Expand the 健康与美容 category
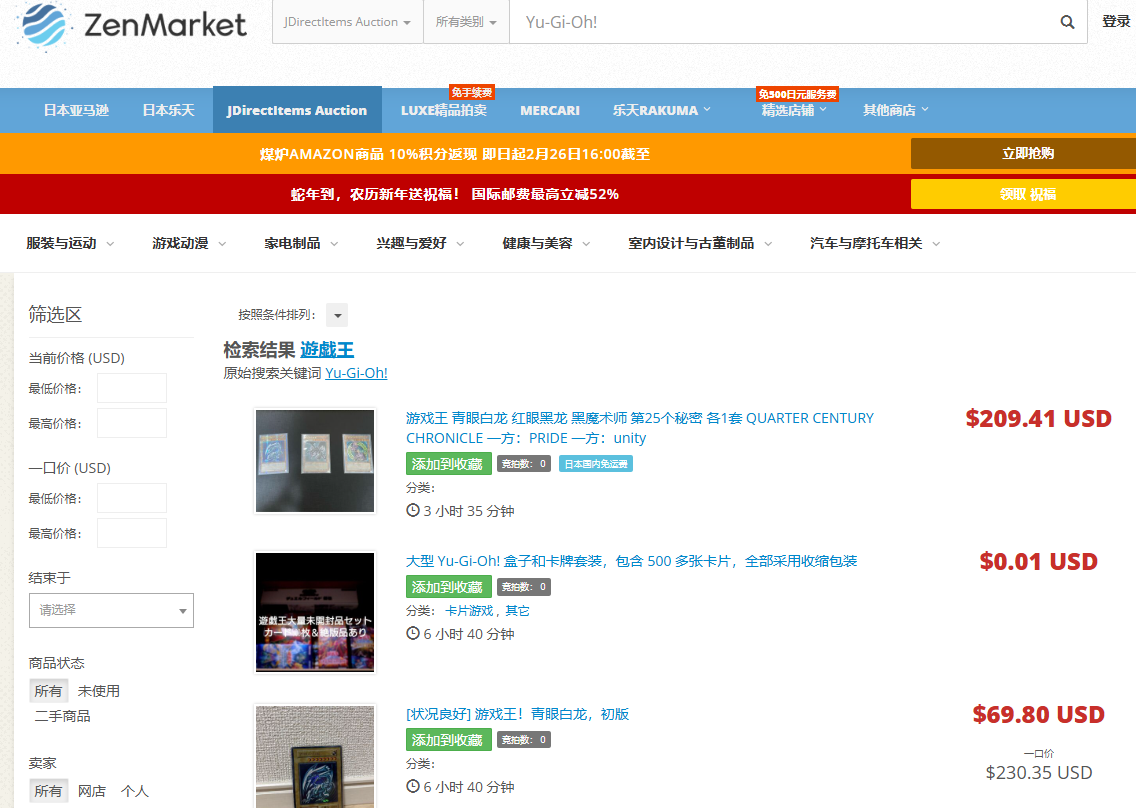 (x=546, y=243)
